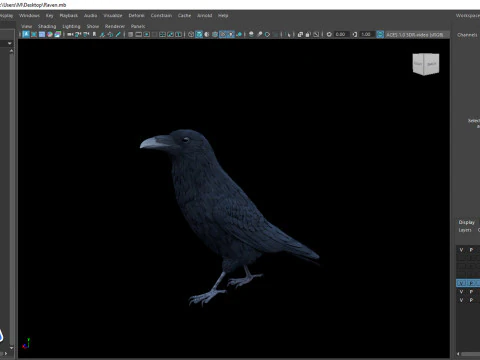Viewport: 480px width, 360px height.
Task: Open the Constrain menu
Action: coord(161,15)
